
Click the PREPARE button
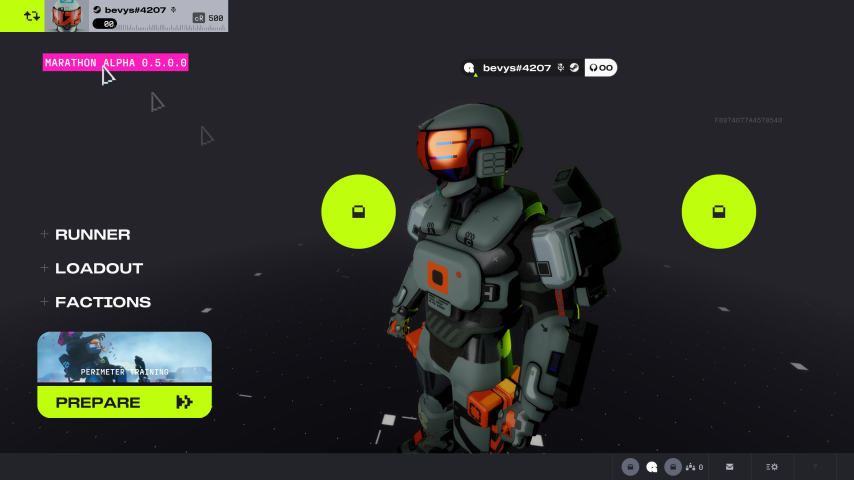tap(124, 402)
